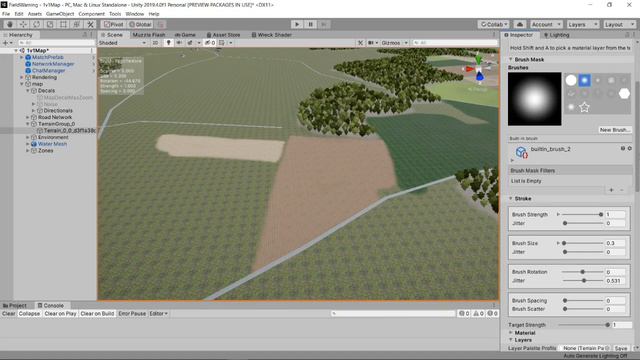The width and height of the screenshot is (640, 360).
Task: Open builtin_brush_2 settings gear
Action: [629, 149]
